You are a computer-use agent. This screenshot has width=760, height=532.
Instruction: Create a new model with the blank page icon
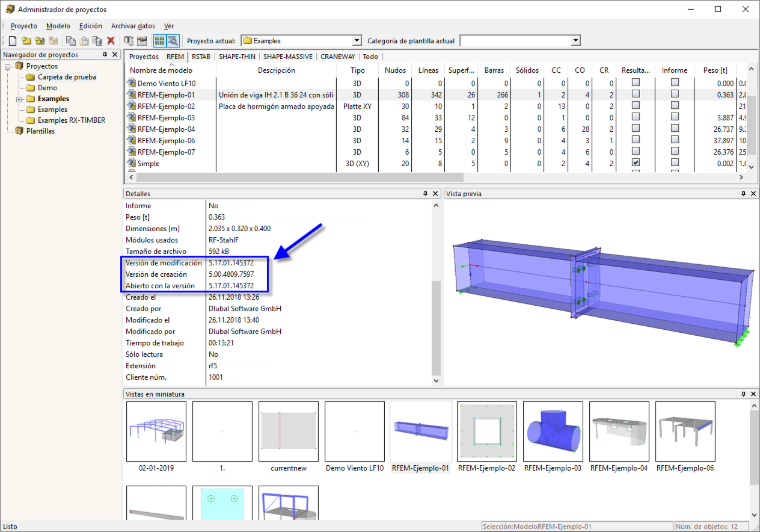click(13, 41)
